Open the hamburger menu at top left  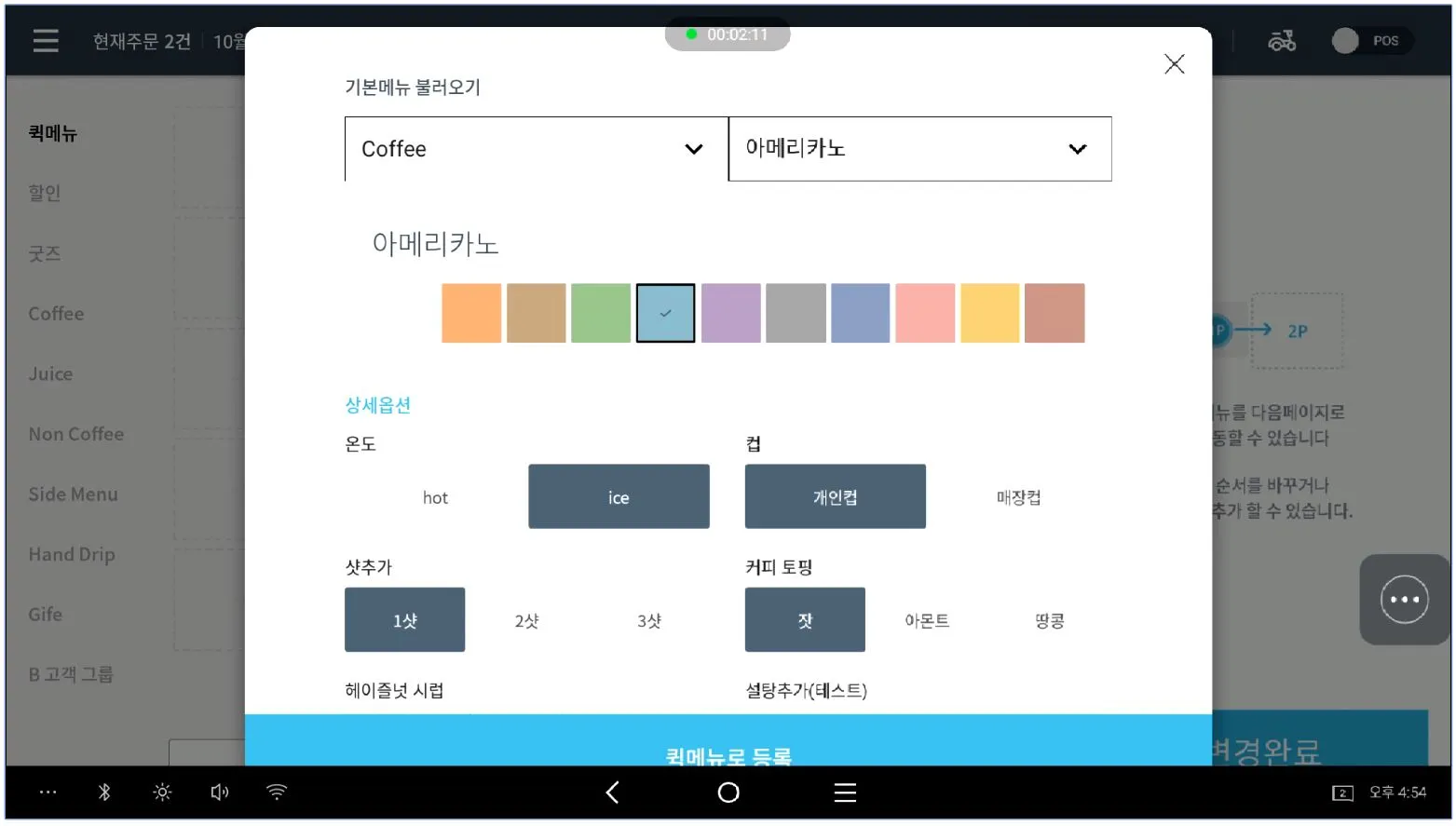coord(46,41)
